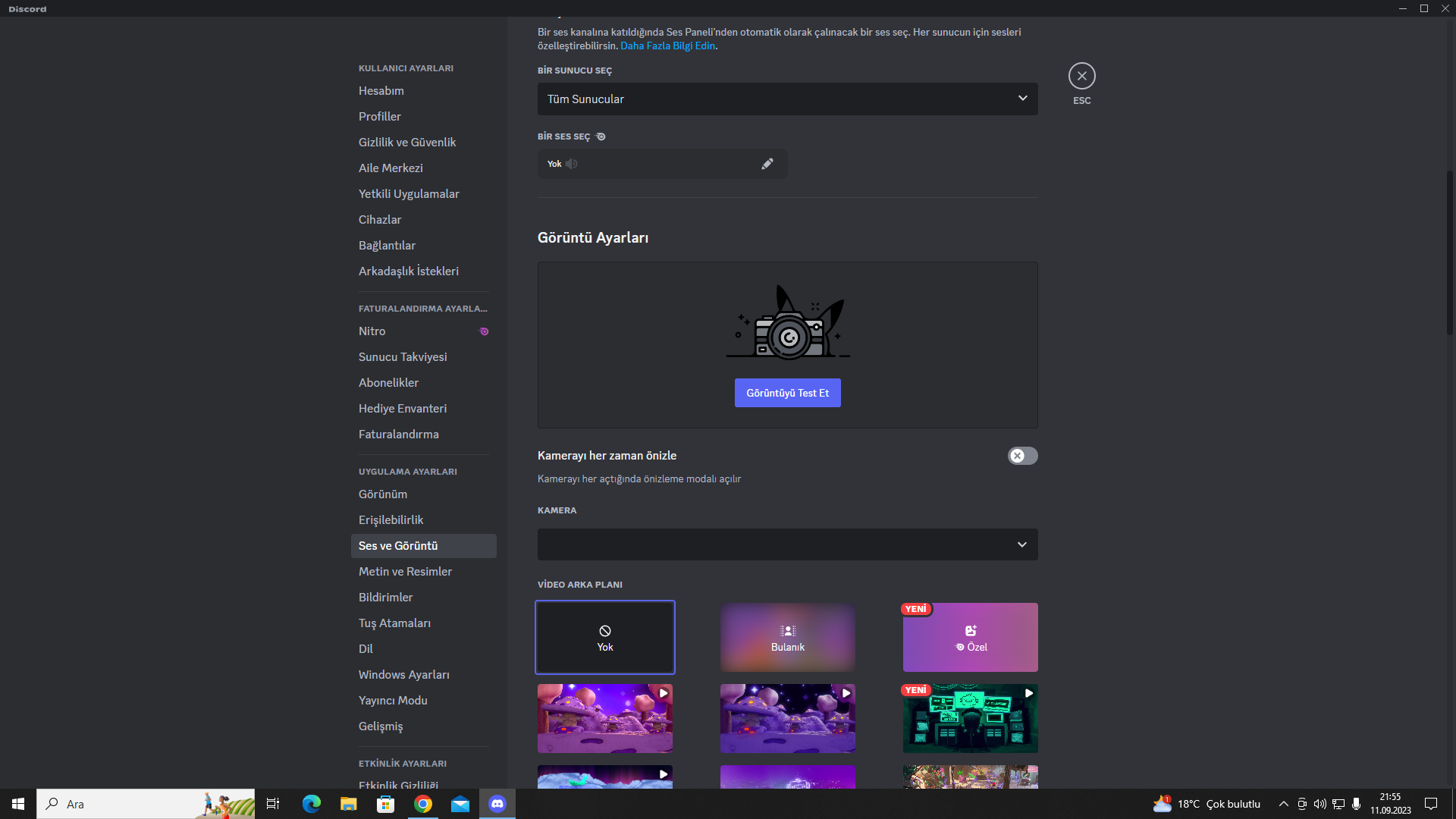Open Görünüm settings in the sidebar
The image size is (1456, 819).
pyautogui.click(x=383, y=494)
